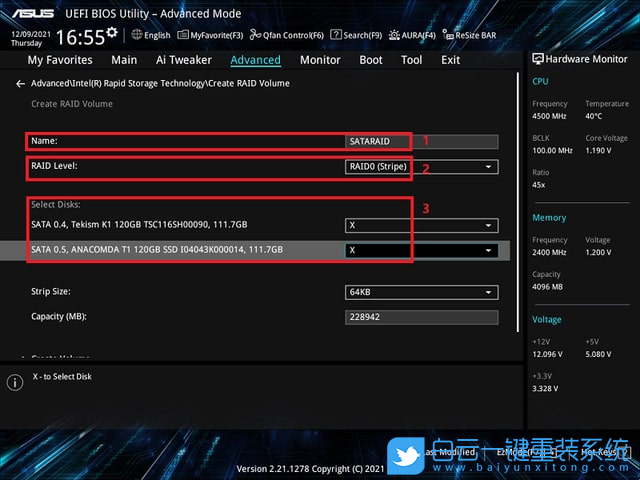640x480 pixels.
Task: Click the +5V reading 5.080 V
Action: click(x=598, y=354)
